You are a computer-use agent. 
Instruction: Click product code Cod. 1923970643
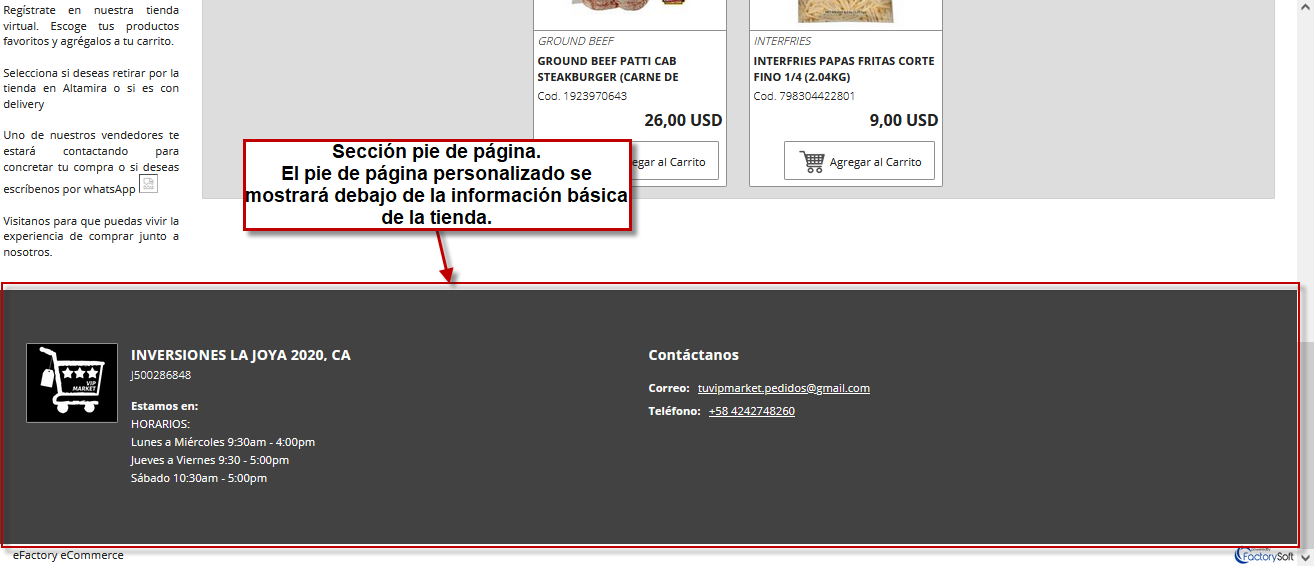coord(582,96)
